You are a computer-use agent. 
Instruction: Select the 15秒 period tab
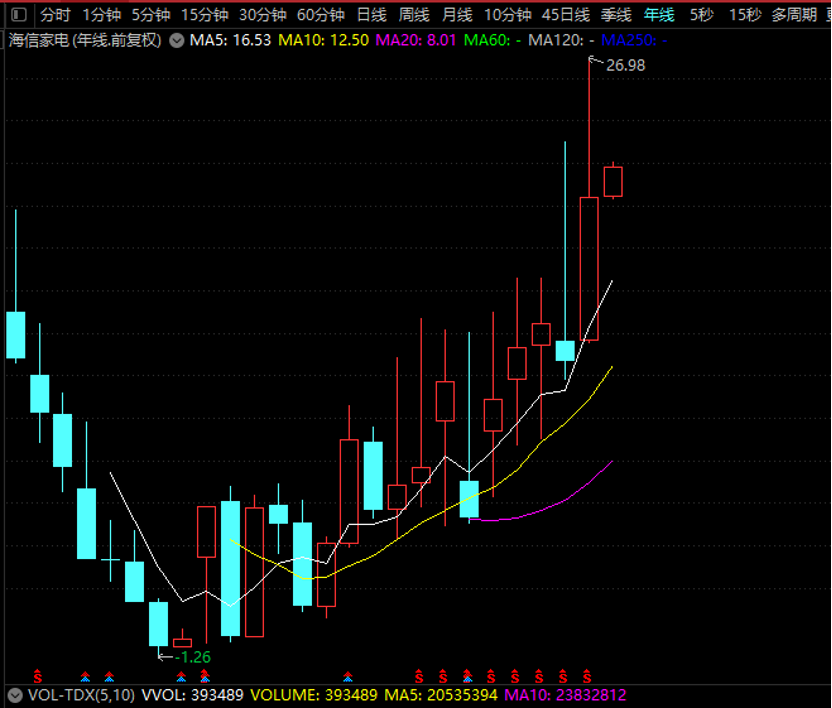(x=745, y=15)
